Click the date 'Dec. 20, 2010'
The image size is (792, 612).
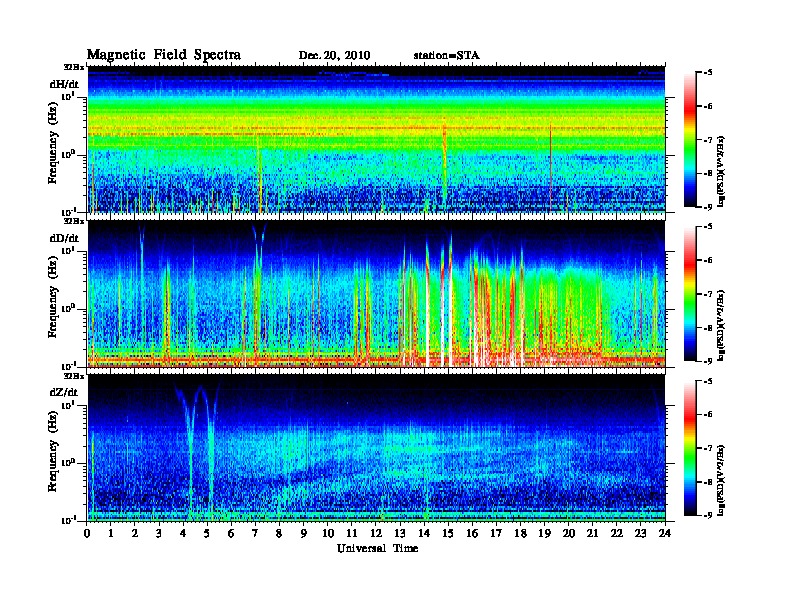[x=334, y=56]
